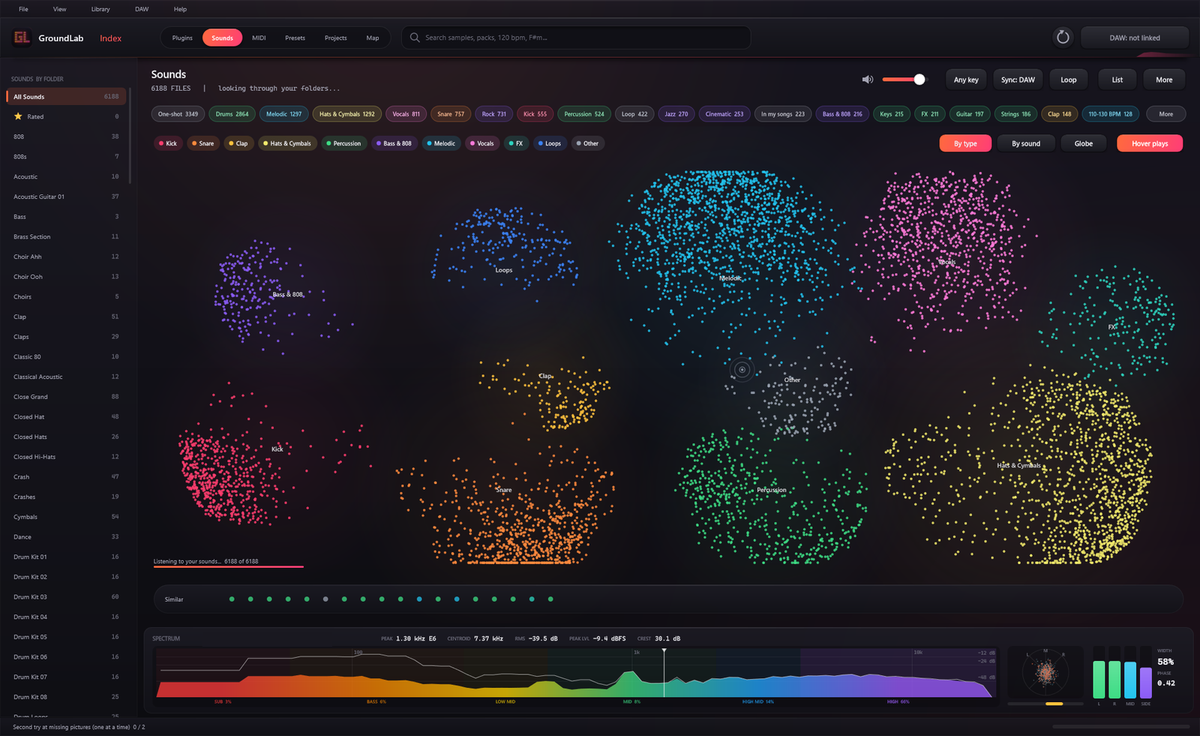Screen dimensions: 1200x736
Task: Select All Sounds in folder list
Action: point(65,97)
